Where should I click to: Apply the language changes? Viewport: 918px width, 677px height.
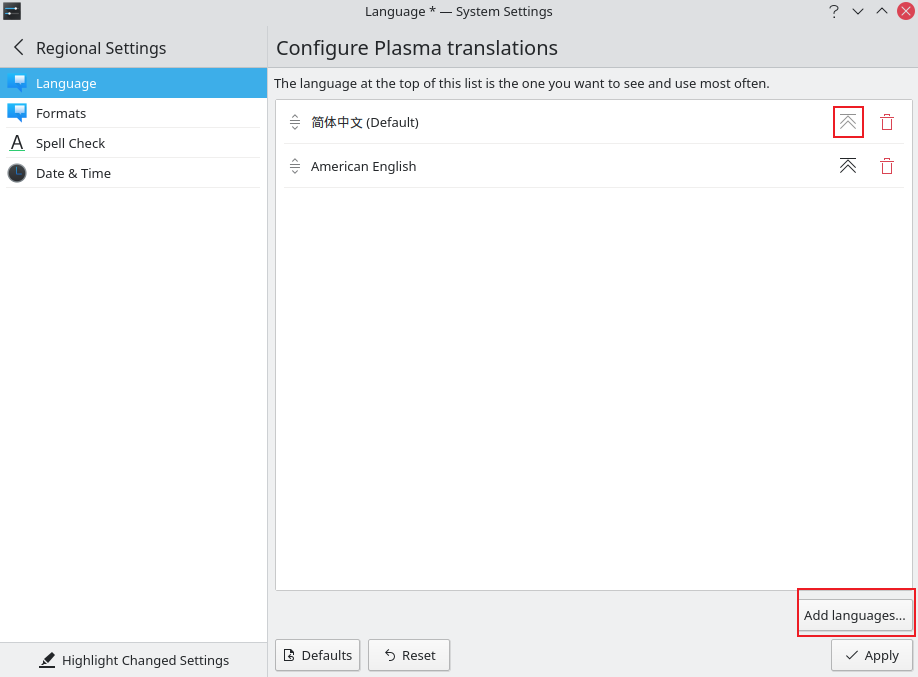pos(872,655)
